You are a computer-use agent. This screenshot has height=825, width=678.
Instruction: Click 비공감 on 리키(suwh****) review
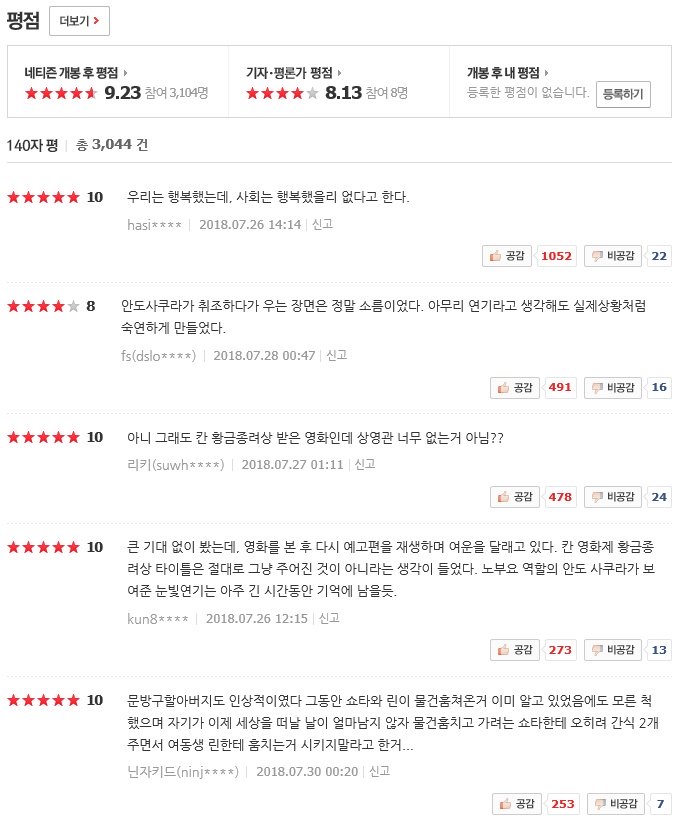[x=613, y=497]
